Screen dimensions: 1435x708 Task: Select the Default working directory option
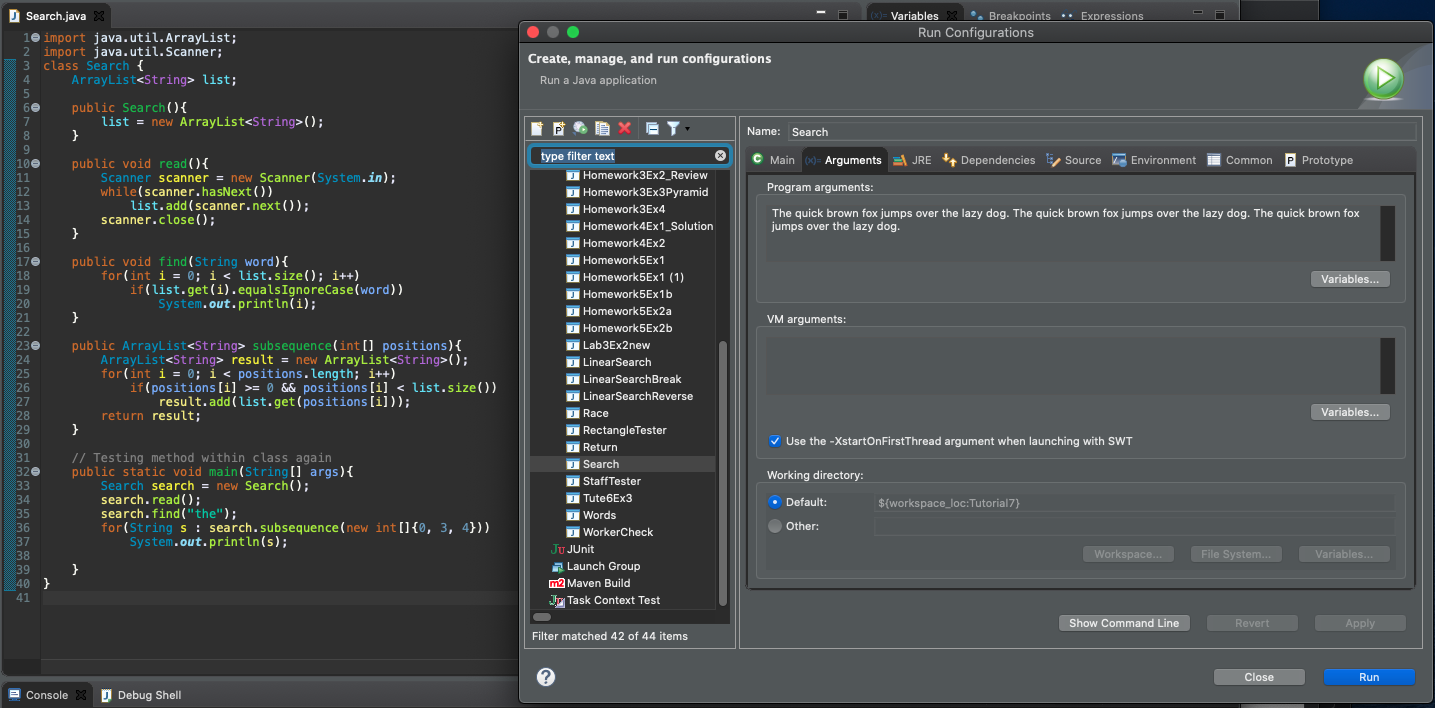775,502
